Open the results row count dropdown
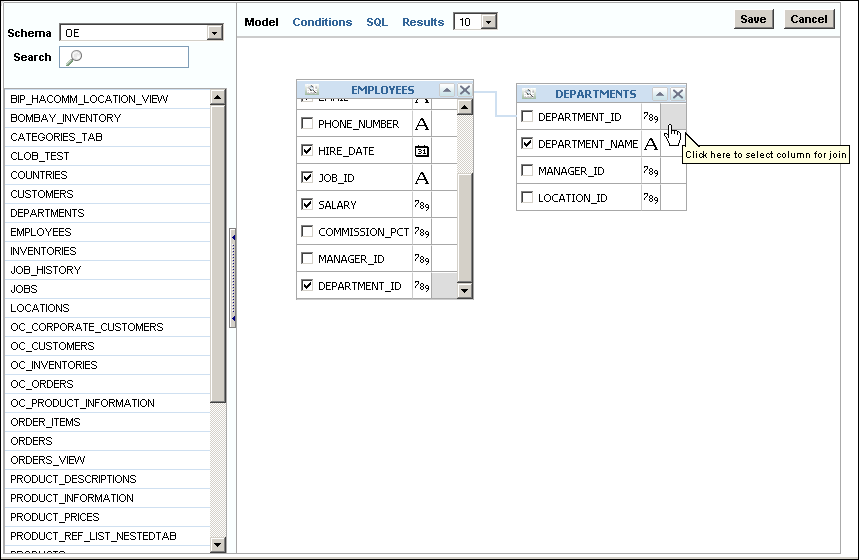859x560 pixels. pyautogui.click(x=489, y=22)
